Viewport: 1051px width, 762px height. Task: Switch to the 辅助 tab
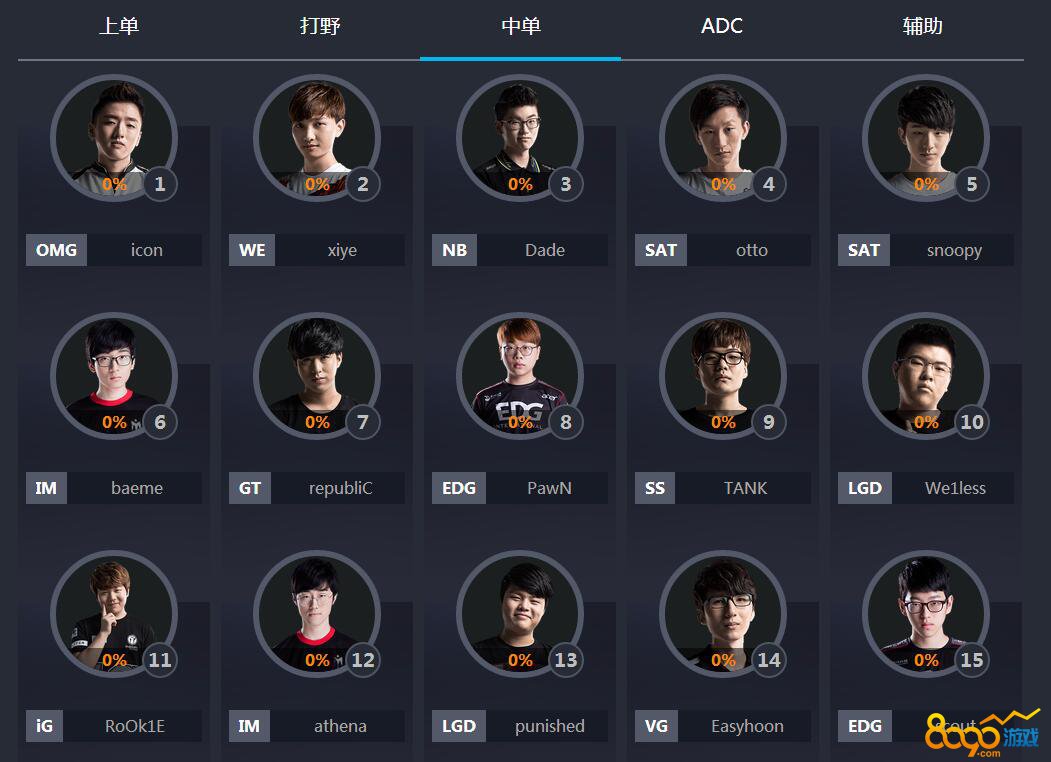click(923, 26)
